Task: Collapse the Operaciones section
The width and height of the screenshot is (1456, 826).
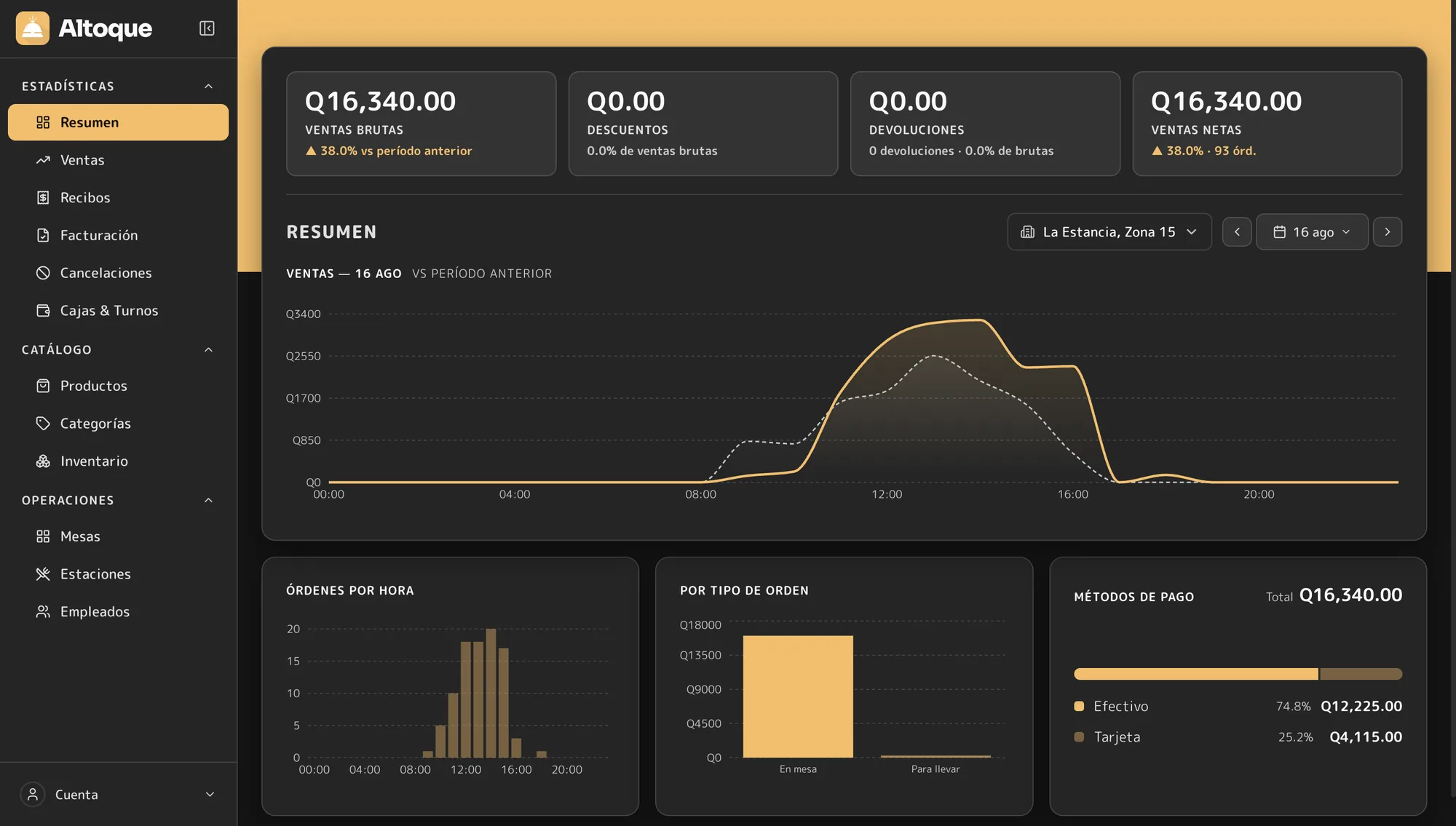Action: 208,501
